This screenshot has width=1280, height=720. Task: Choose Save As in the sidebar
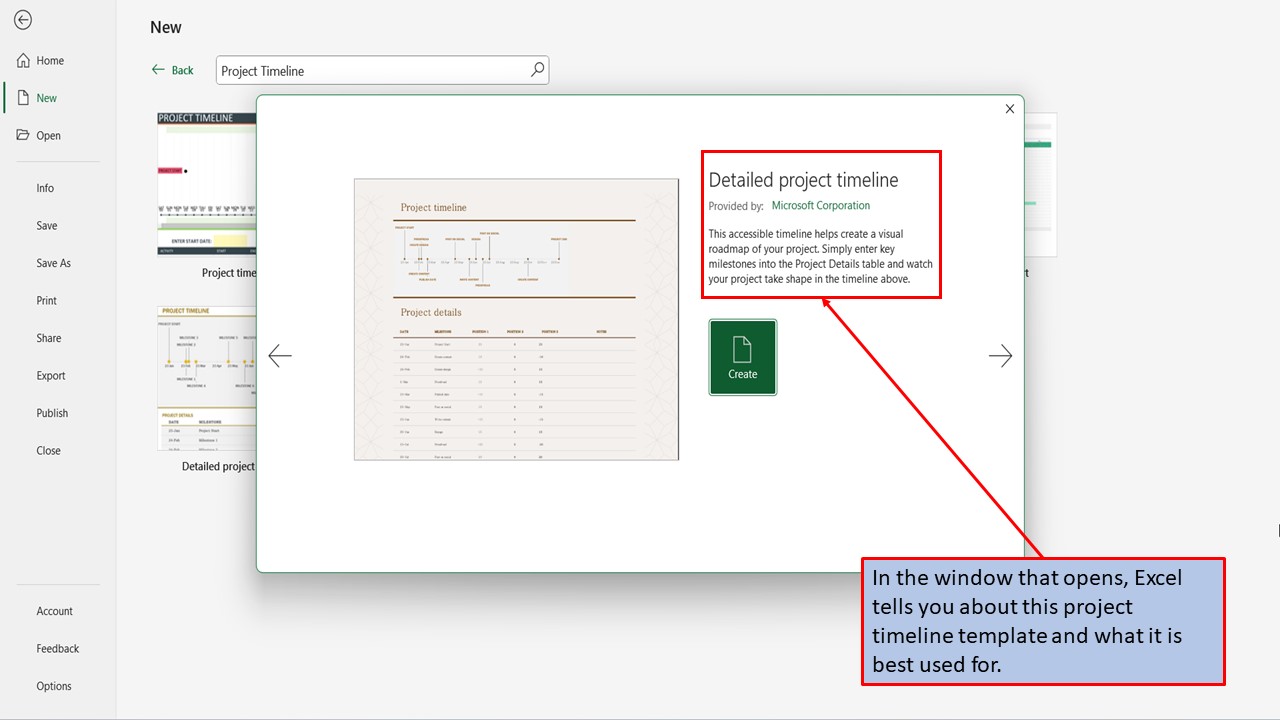(x=53, y=263)
